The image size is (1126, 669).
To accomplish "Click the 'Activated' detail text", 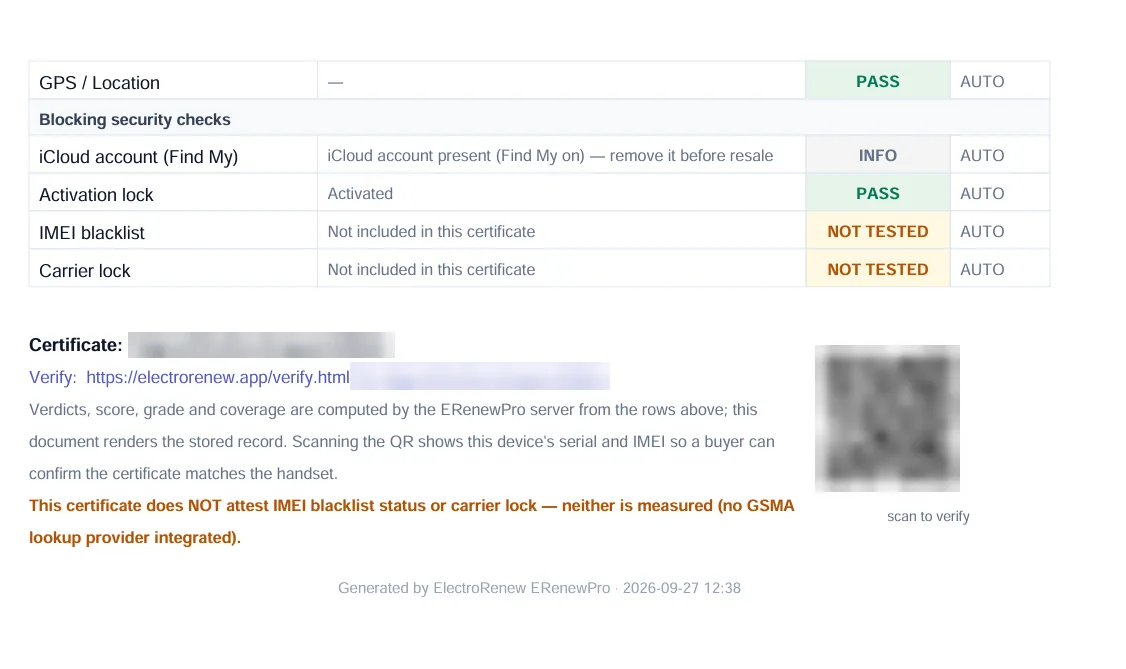I will [x=360, y=194].
